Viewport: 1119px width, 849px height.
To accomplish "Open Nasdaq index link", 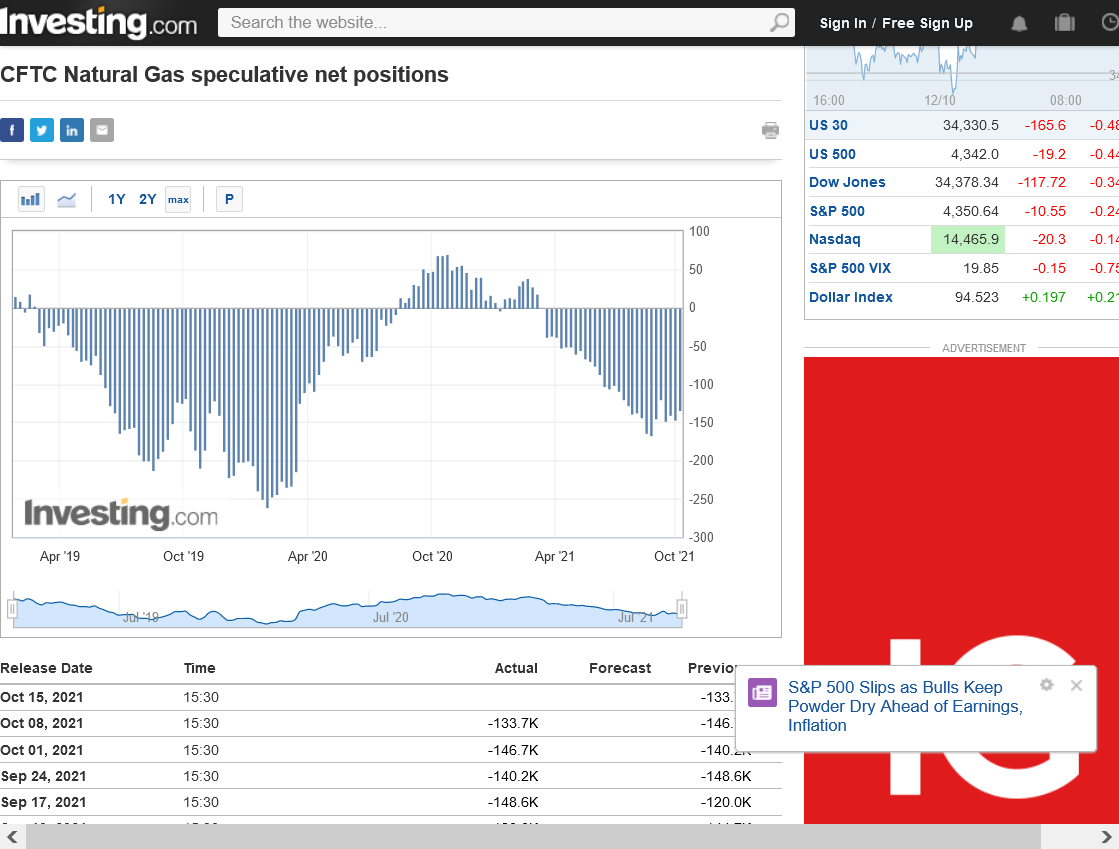I will (834, 239).
